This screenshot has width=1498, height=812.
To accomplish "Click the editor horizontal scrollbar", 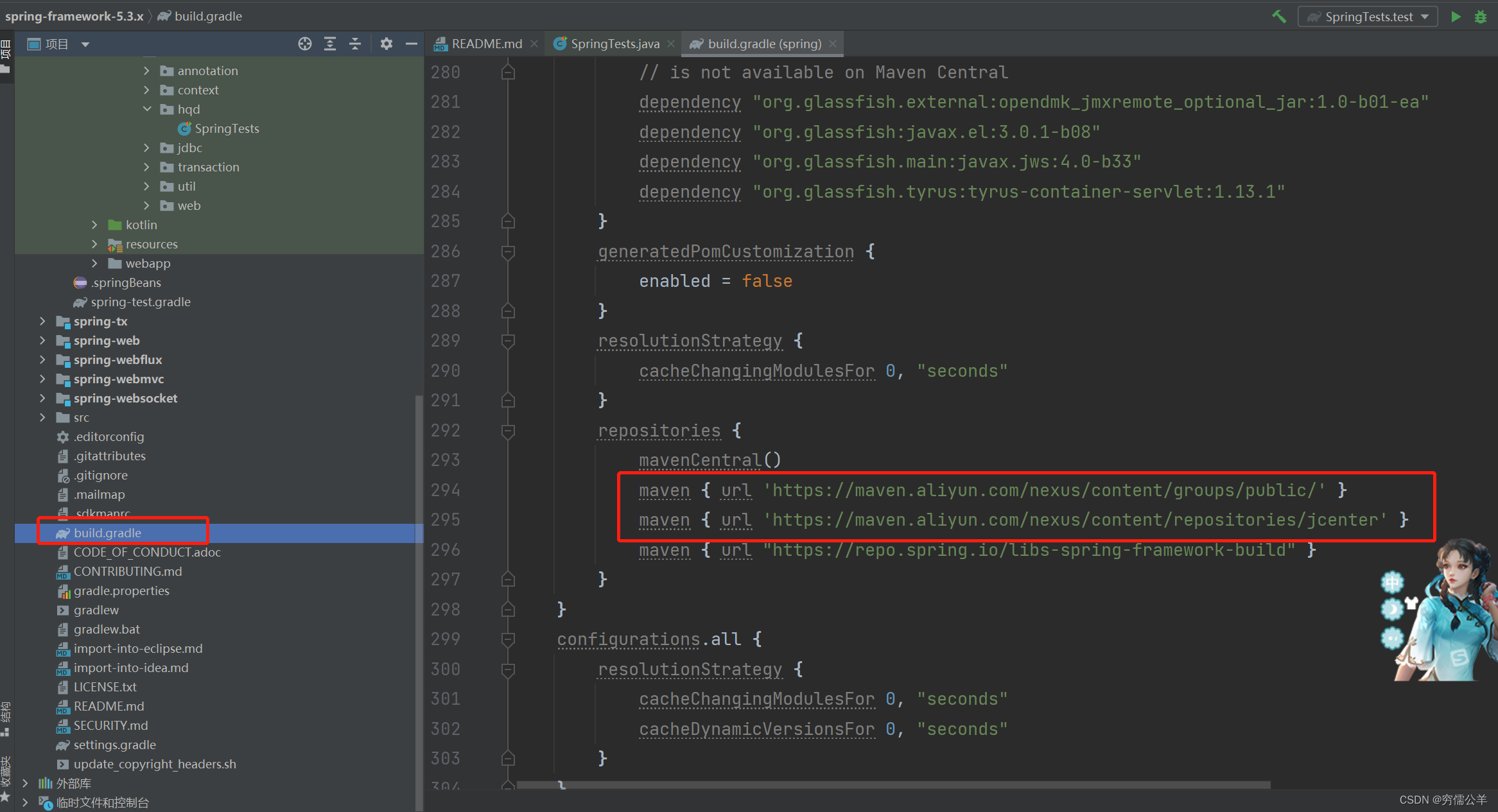I will coord(893,784).
